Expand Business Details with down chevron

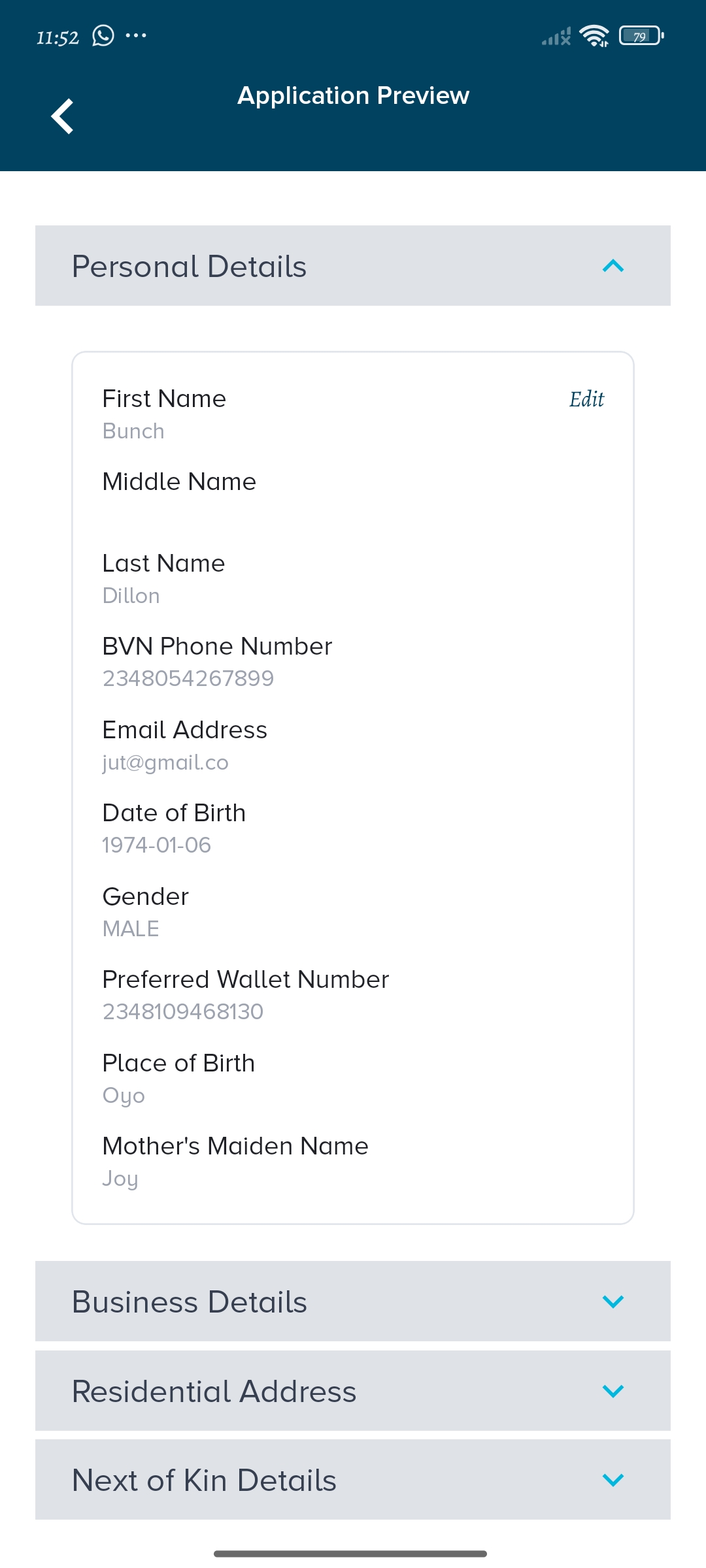613,1301
